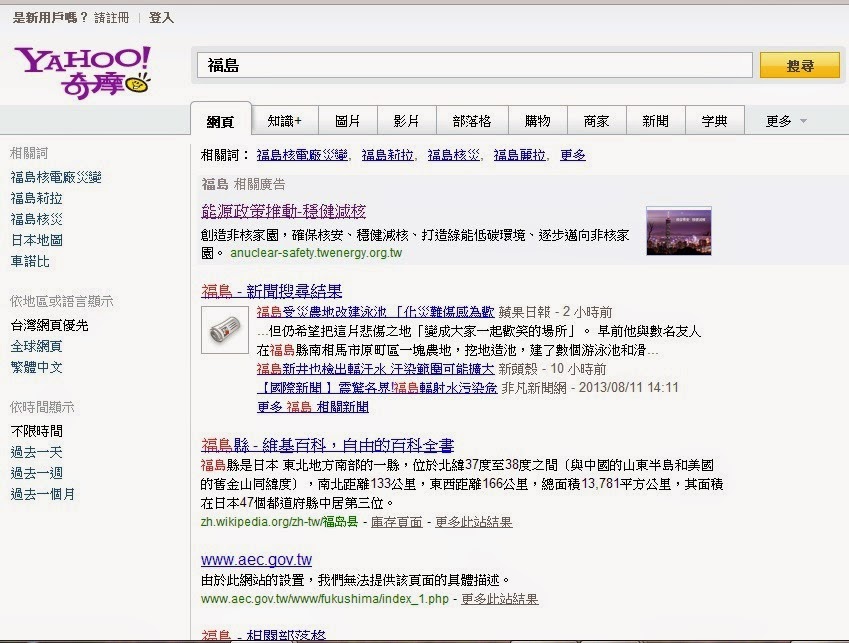849x643 pixels.
Task: Expand the 更多 dropdown in tab bar
Action: 786,121
